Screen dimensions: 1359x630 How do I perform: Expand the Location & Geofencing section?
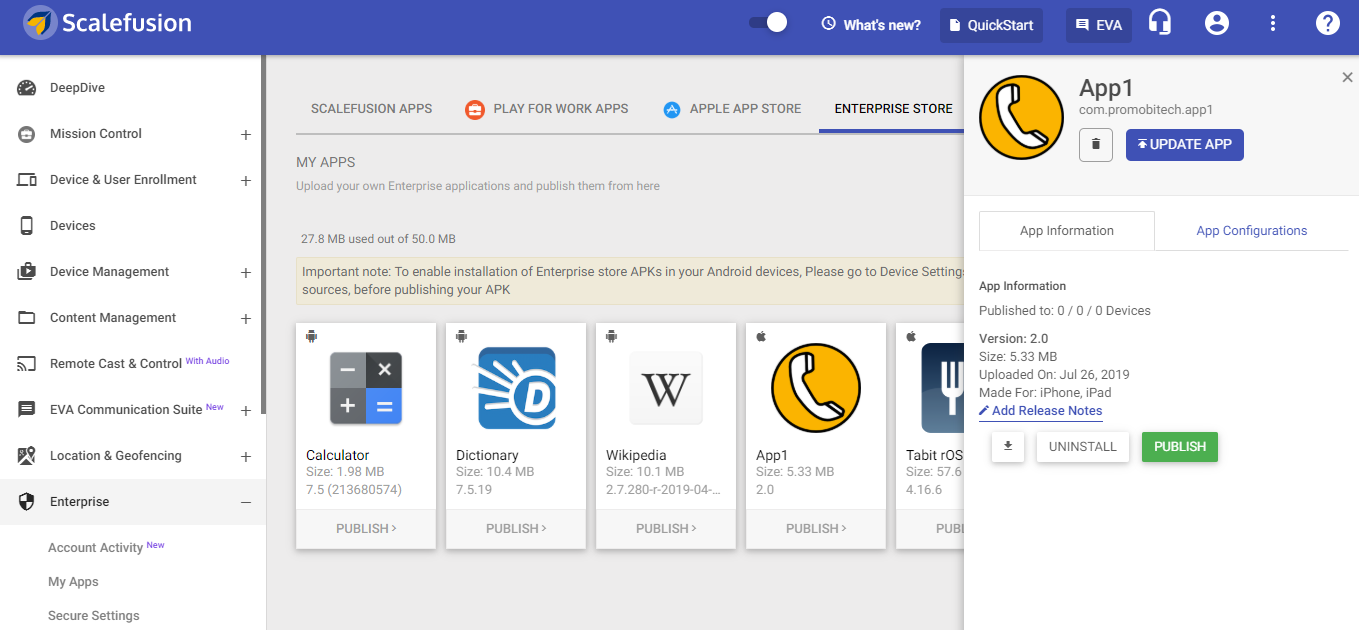(x=246, y=457)
